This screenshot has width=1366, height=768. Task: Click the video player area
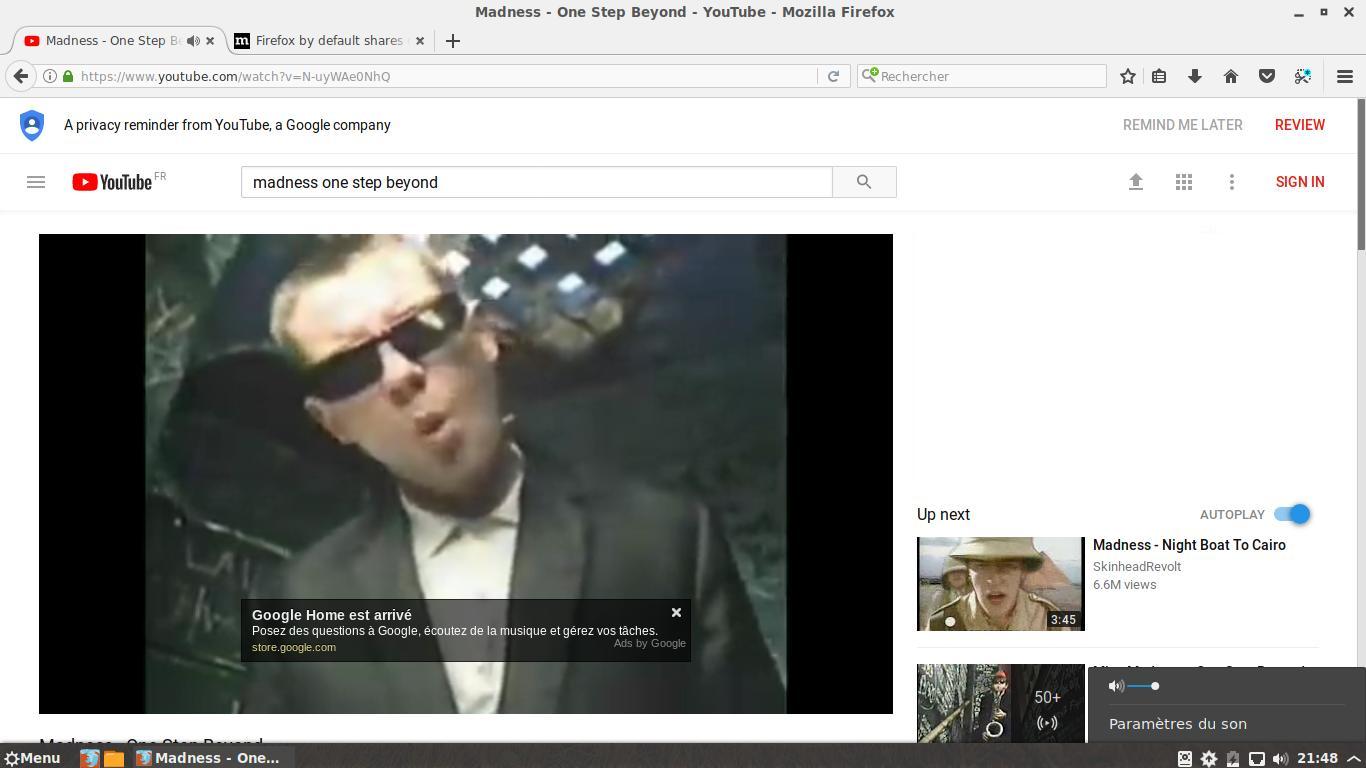[x=466, y=474]
